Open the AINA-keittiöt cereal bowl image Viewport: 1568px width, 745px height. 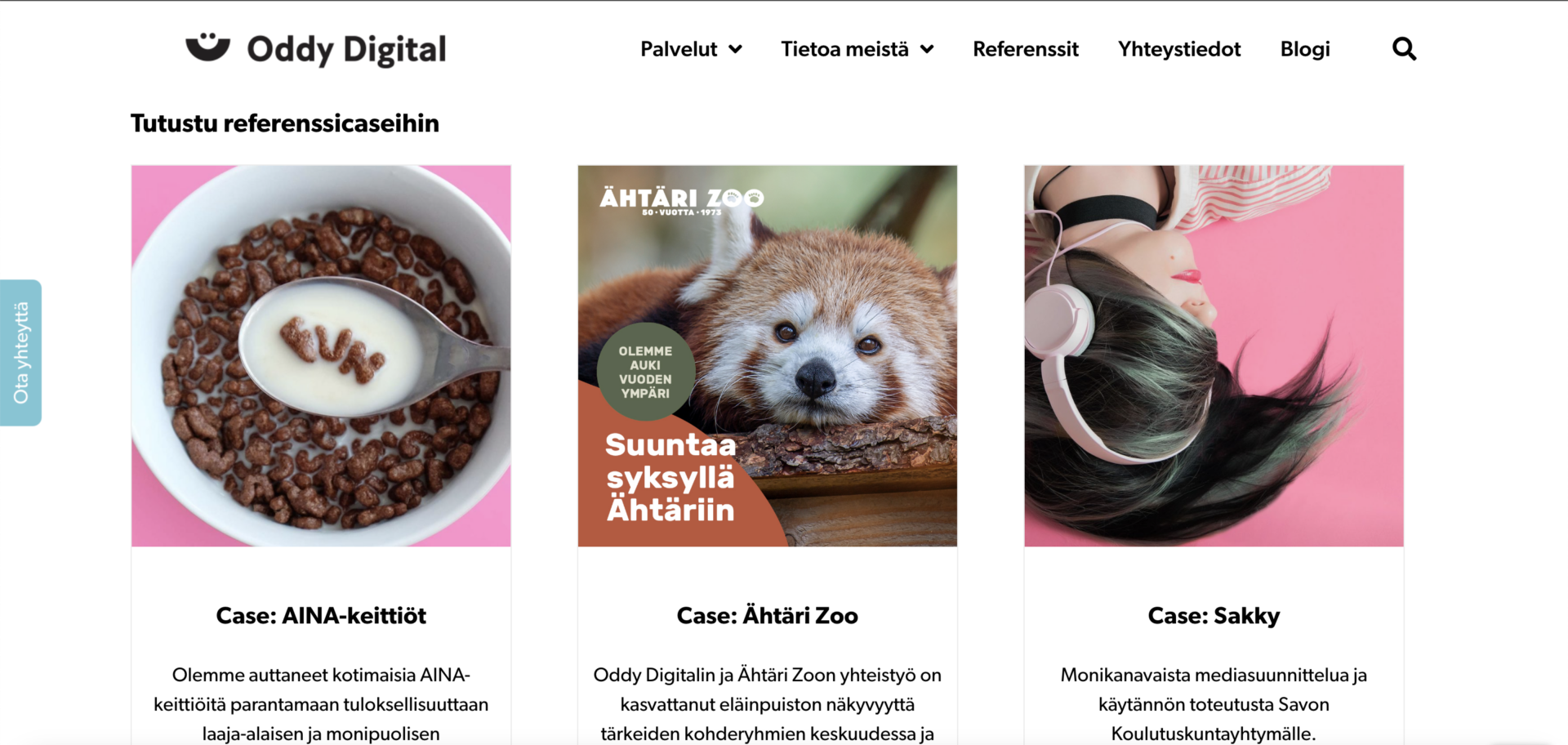[321, 356]
